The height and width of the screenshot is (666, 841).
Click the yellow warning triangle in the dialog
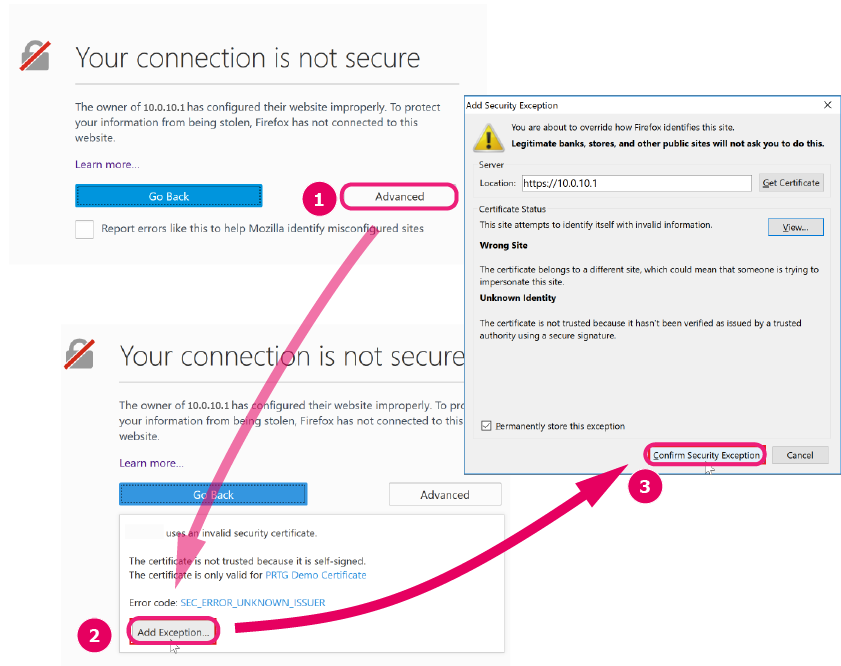(489, 138)
